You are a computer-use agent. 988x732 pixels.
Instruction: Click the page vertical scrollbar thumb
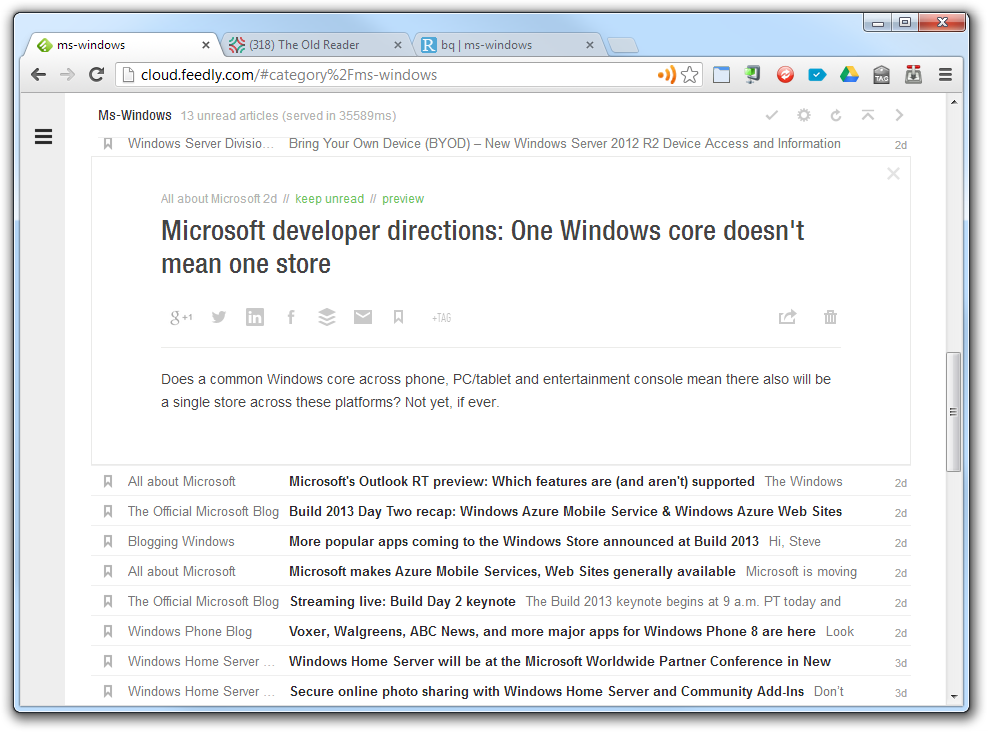click(x=953, y=411)
